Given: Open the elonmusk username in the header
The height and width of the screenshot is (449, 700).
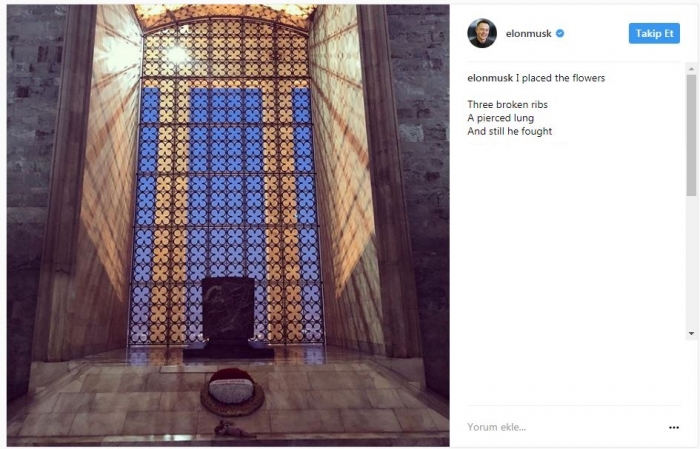Looking at the screenshot, I should pyautogui.click(x=528, y=33).
